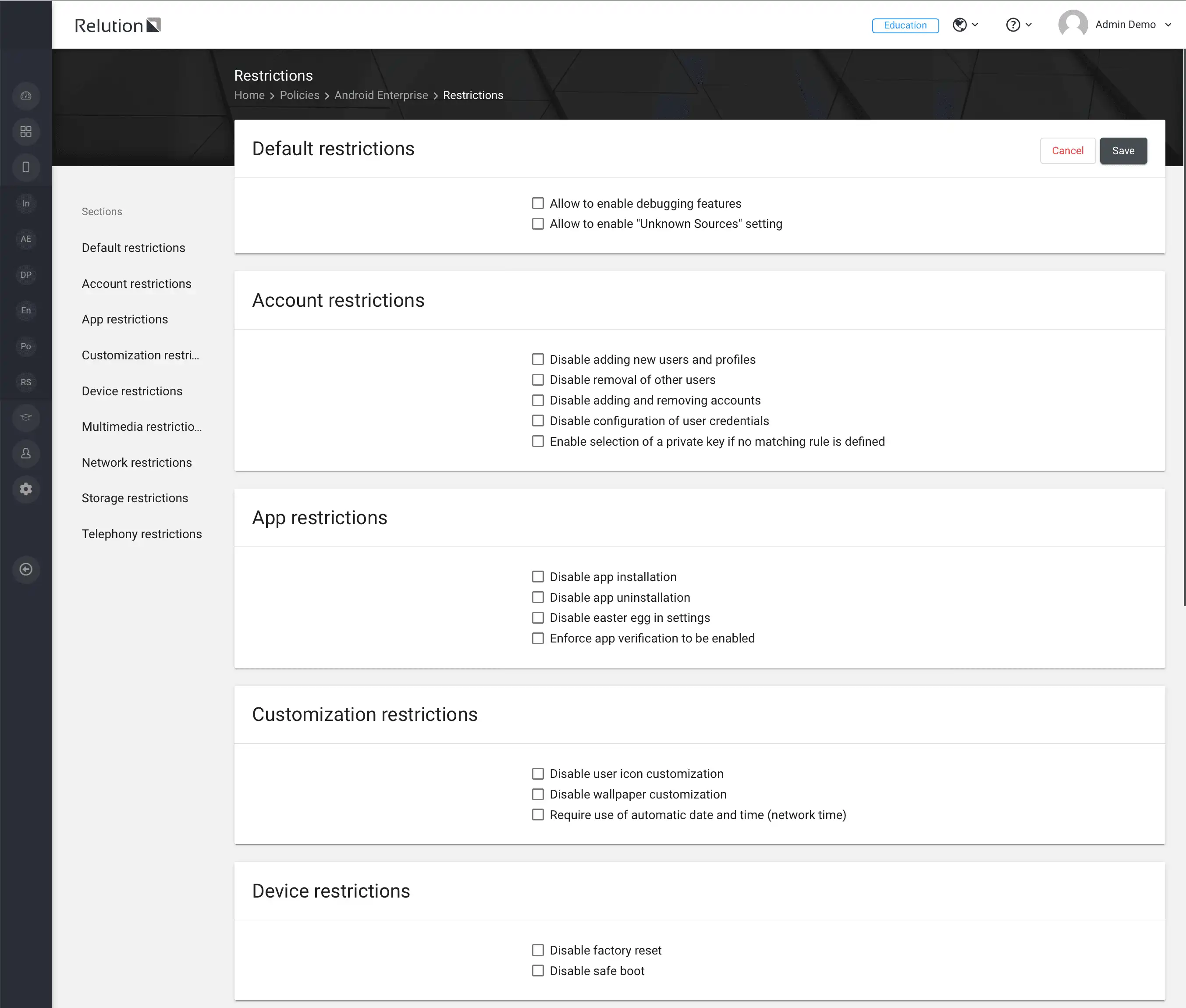The width and height of the screenshot is (1186, 1008).
Task: Jump to App restrictions section
Action: (x=124, y=319)
